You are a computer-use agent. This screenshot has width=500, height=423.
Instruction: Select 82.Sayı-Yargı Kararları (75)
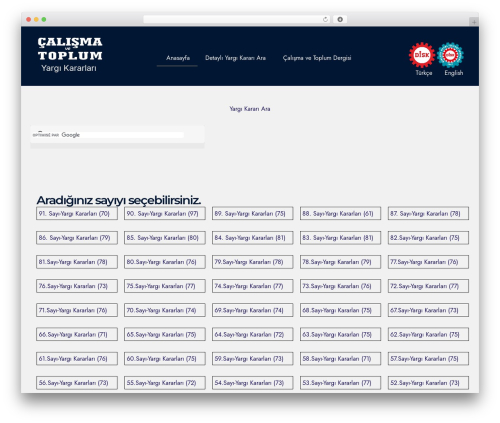coord(428,238)
